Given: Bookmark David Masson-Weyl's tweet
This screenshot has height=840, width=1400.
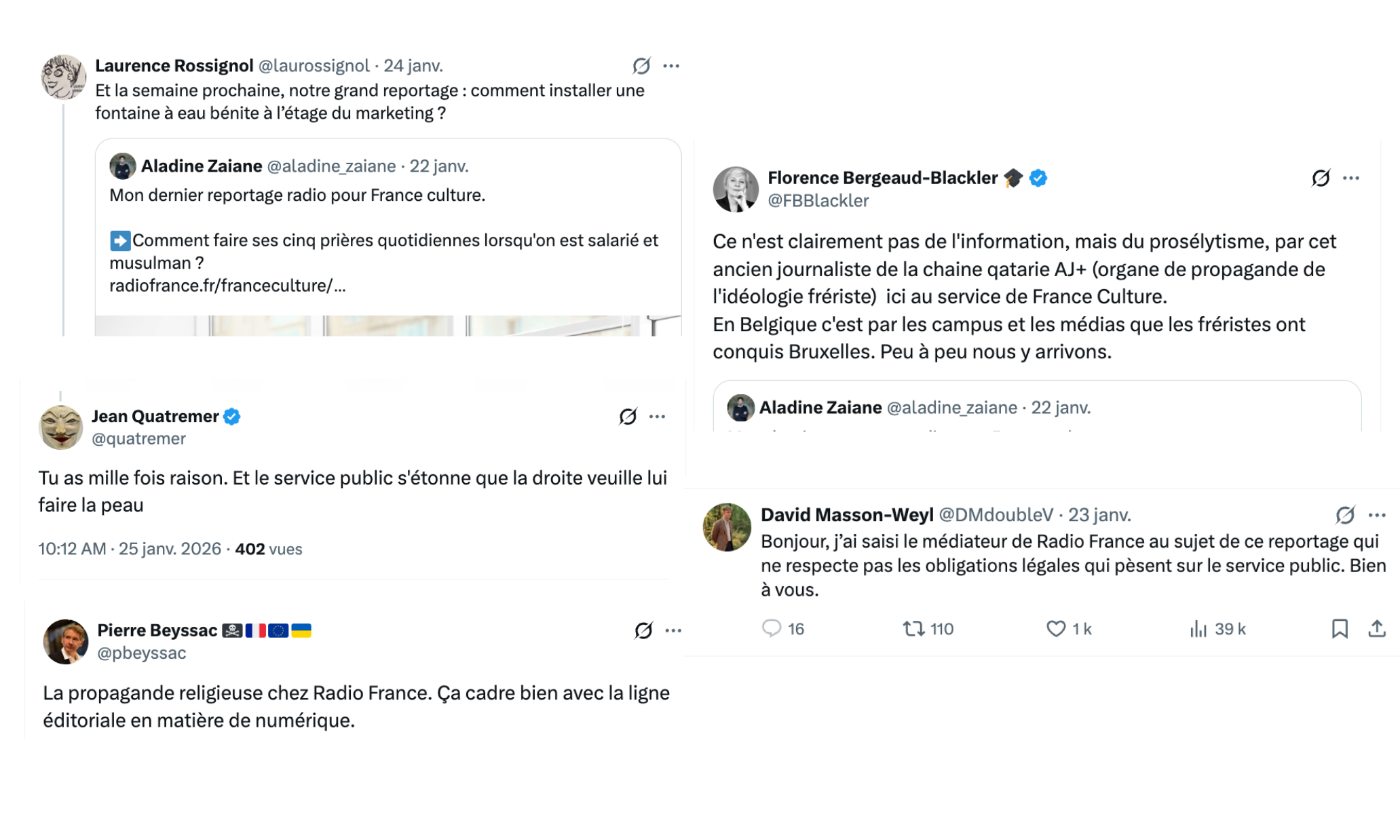Looking at the screenshot, I should tap(1340, 628).
